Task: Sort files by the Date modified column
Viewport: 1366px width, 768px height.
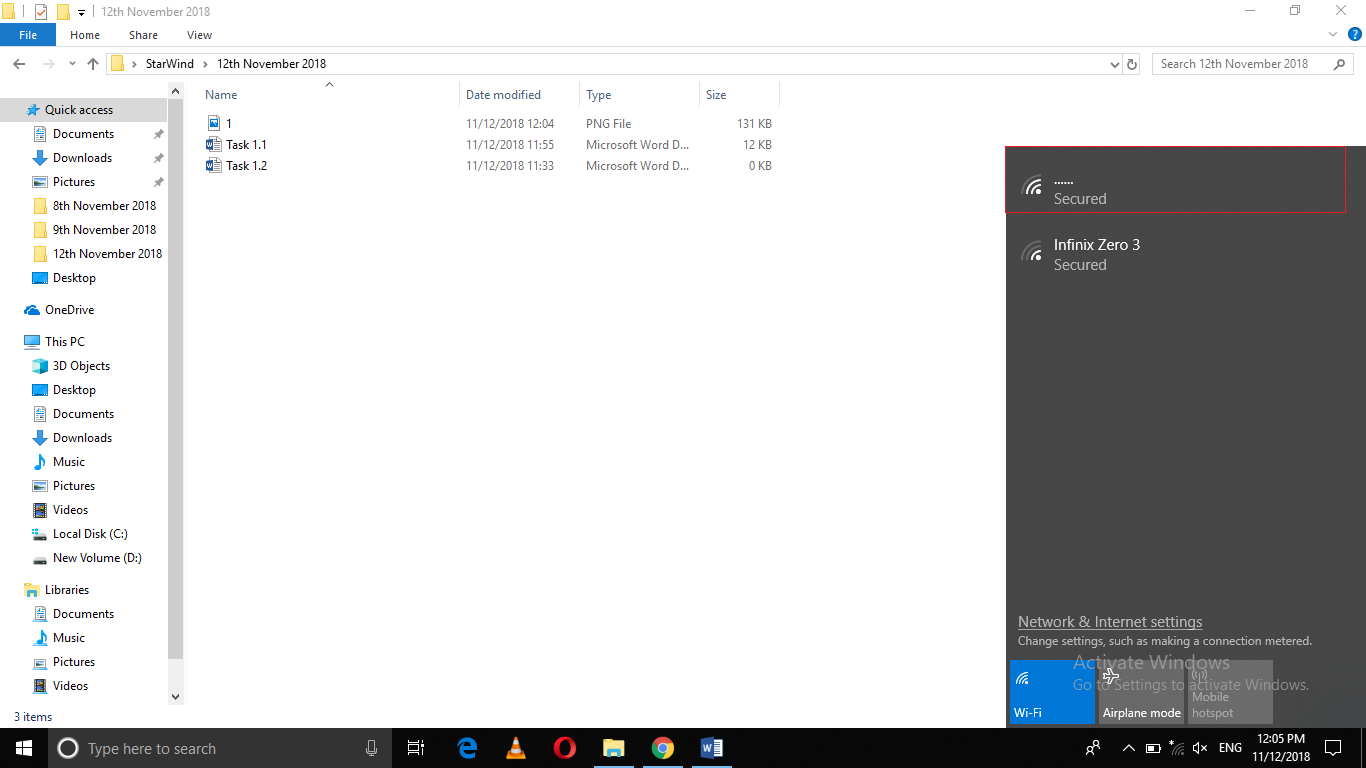Action: [x=504, y=94]
